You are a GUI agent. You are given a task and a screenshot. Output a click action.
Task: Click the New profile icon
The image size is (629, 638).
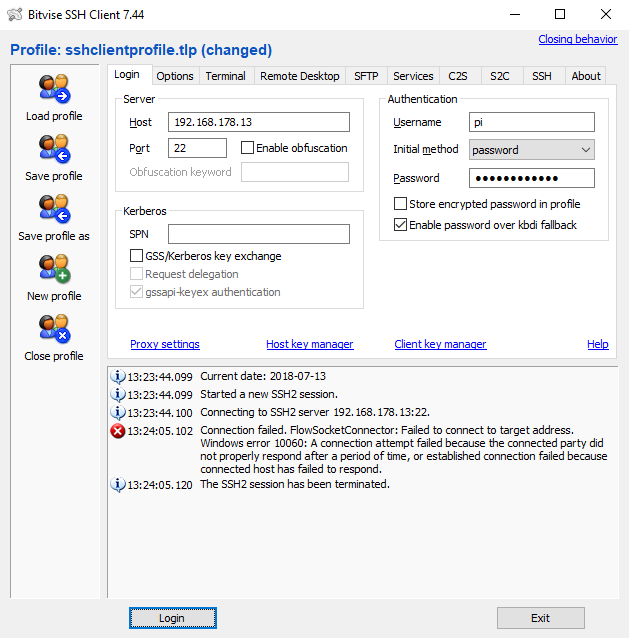click(55, 269)
